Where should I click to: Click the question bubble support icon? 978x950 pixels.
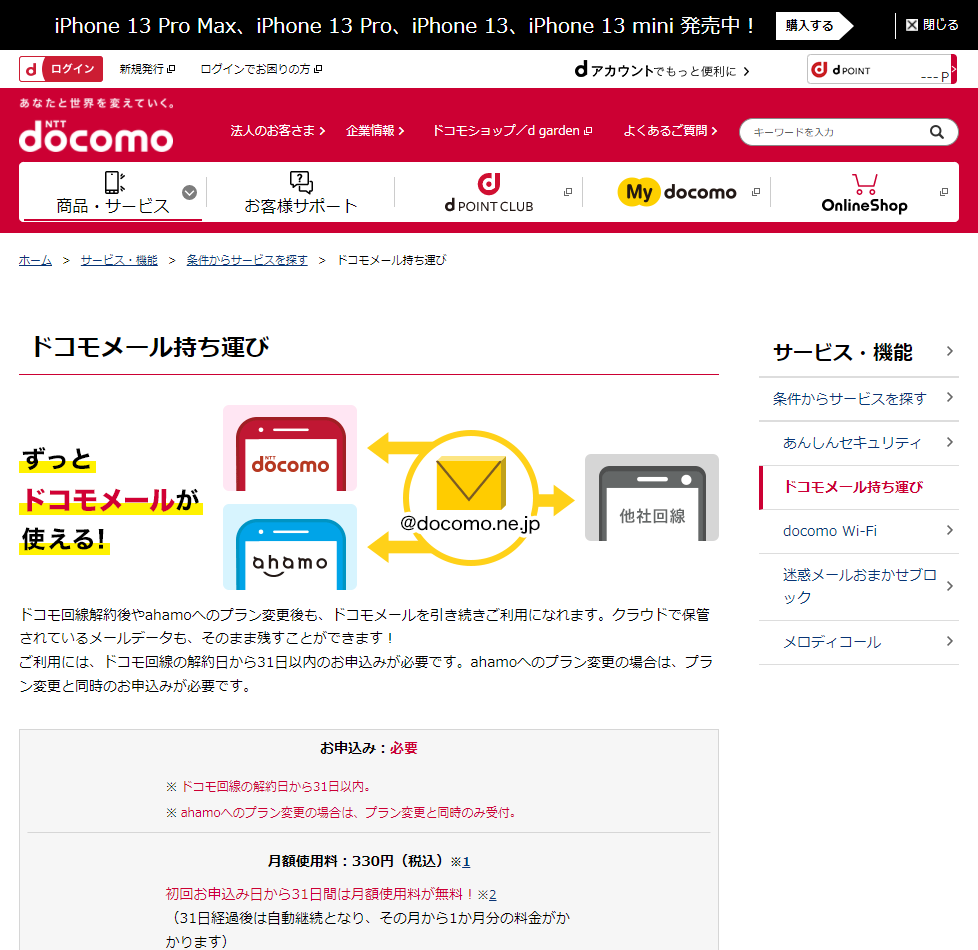[x=301, y=182]
